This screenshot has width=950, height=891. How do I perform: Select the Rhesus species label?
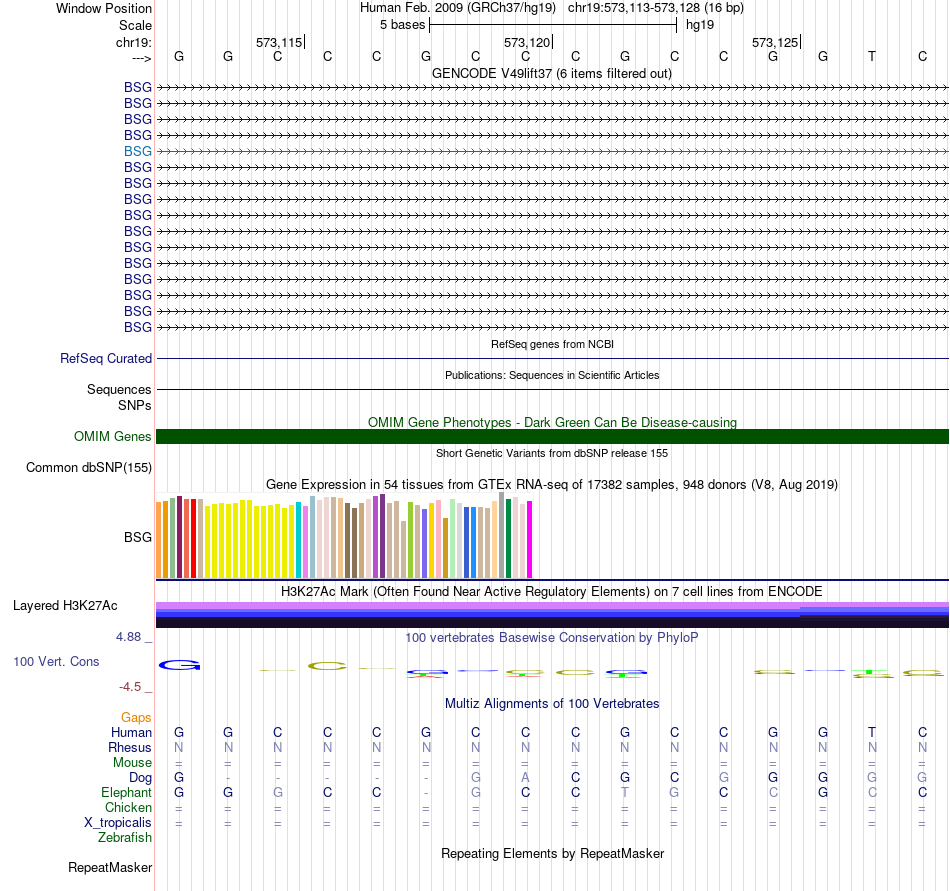[130, 747]
